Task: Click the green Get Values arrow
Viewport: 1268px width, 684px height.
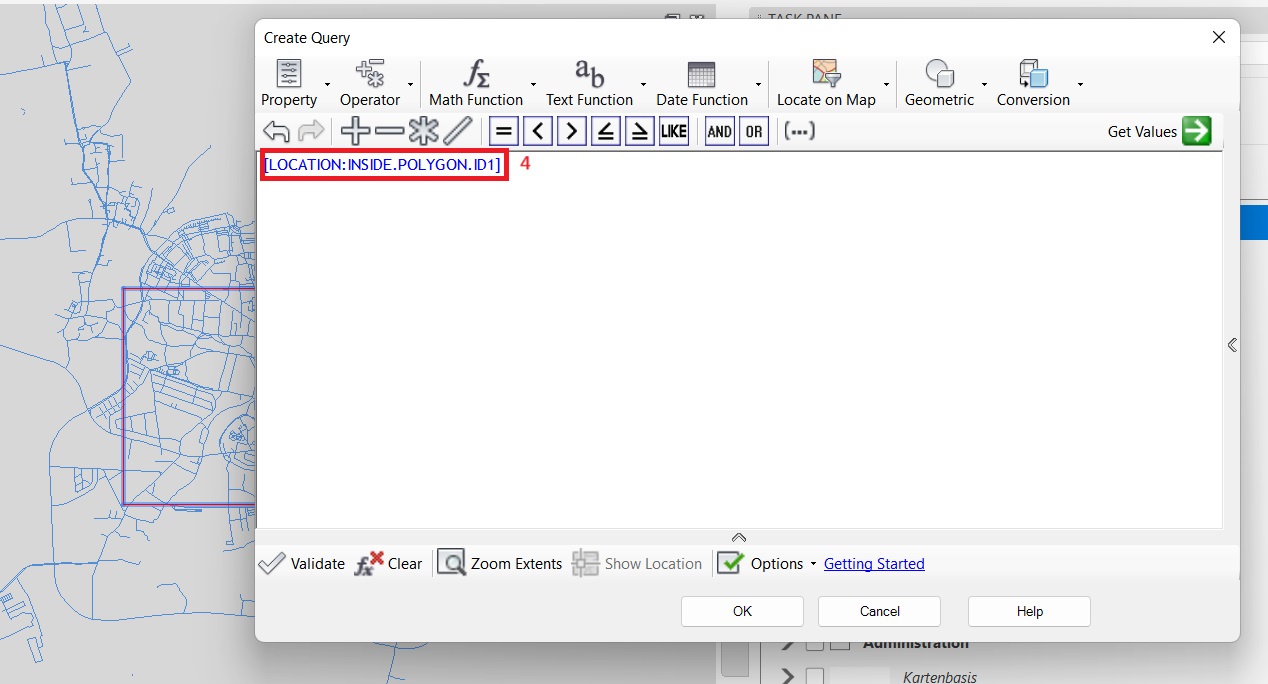Action: coord(1196,131)
